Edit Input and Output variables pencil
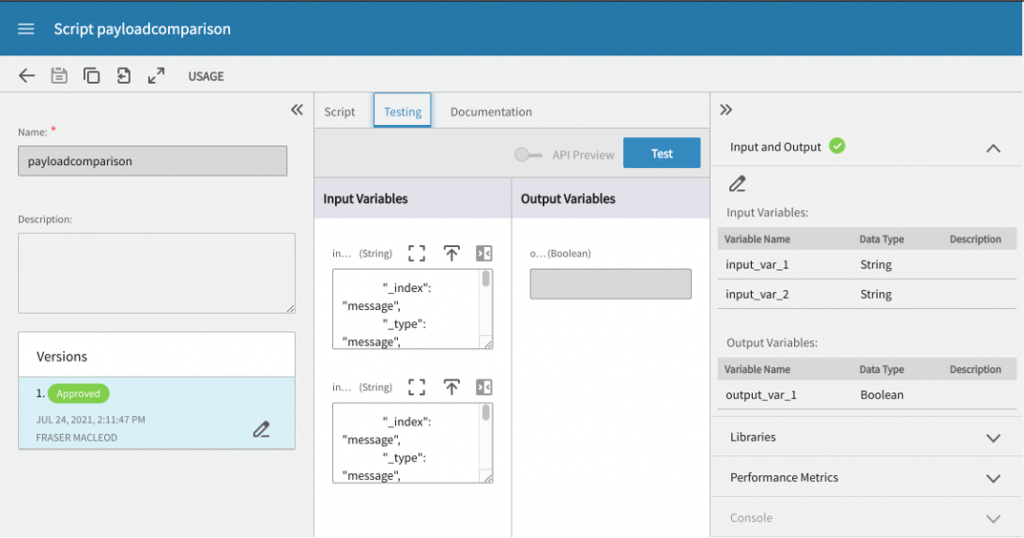Screen dimensions: 1024x538 pos(737,184)
